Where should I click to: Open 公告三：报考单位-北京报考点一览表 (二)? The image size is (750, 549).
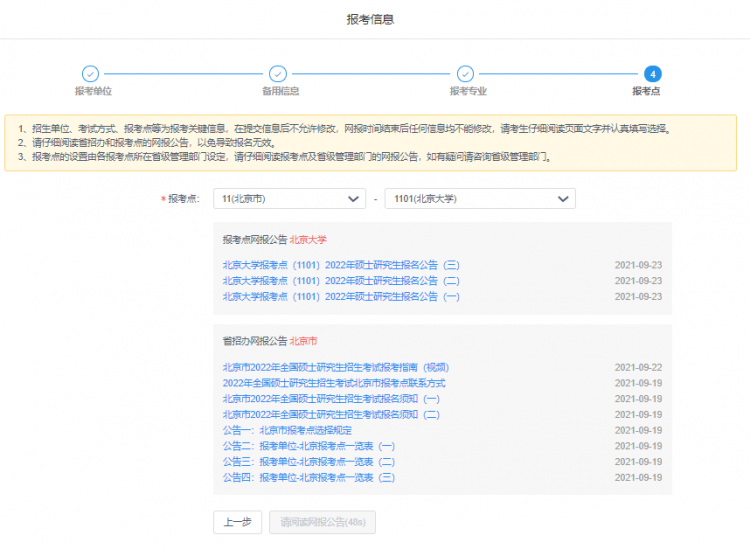pyautogui.click(x=309, y=462)
